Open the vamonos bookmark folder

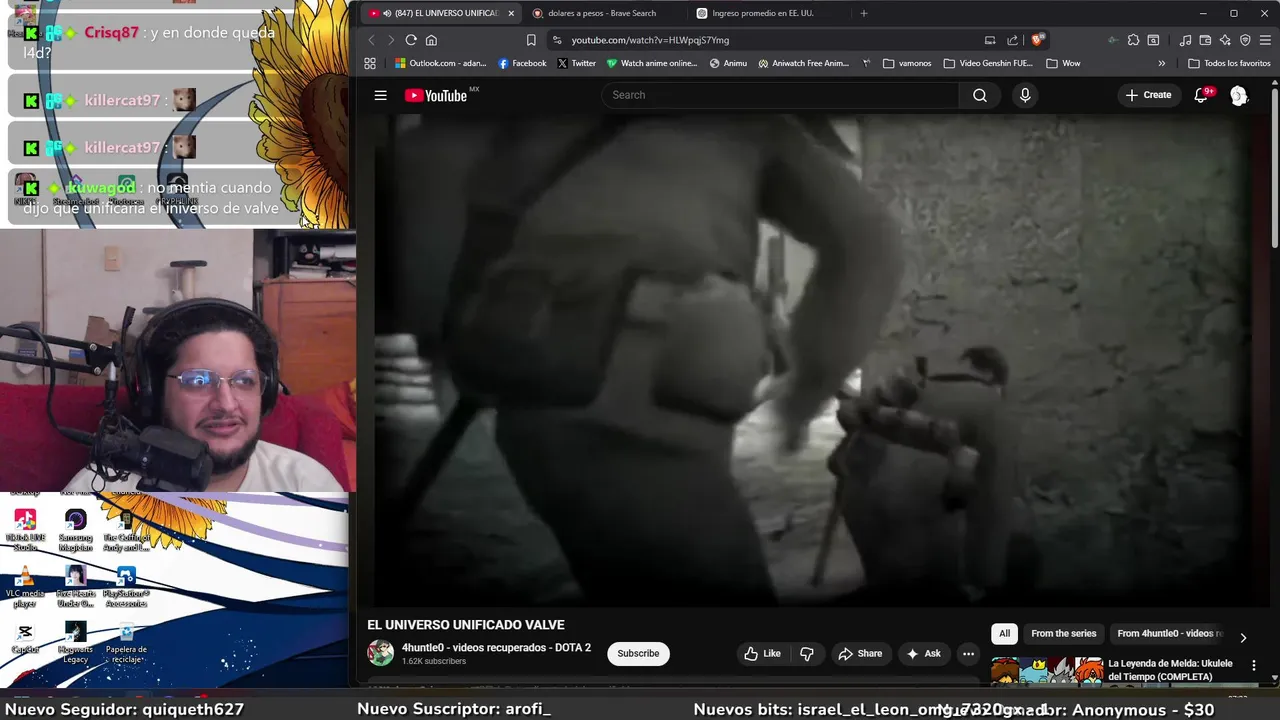tap(907, 63)
